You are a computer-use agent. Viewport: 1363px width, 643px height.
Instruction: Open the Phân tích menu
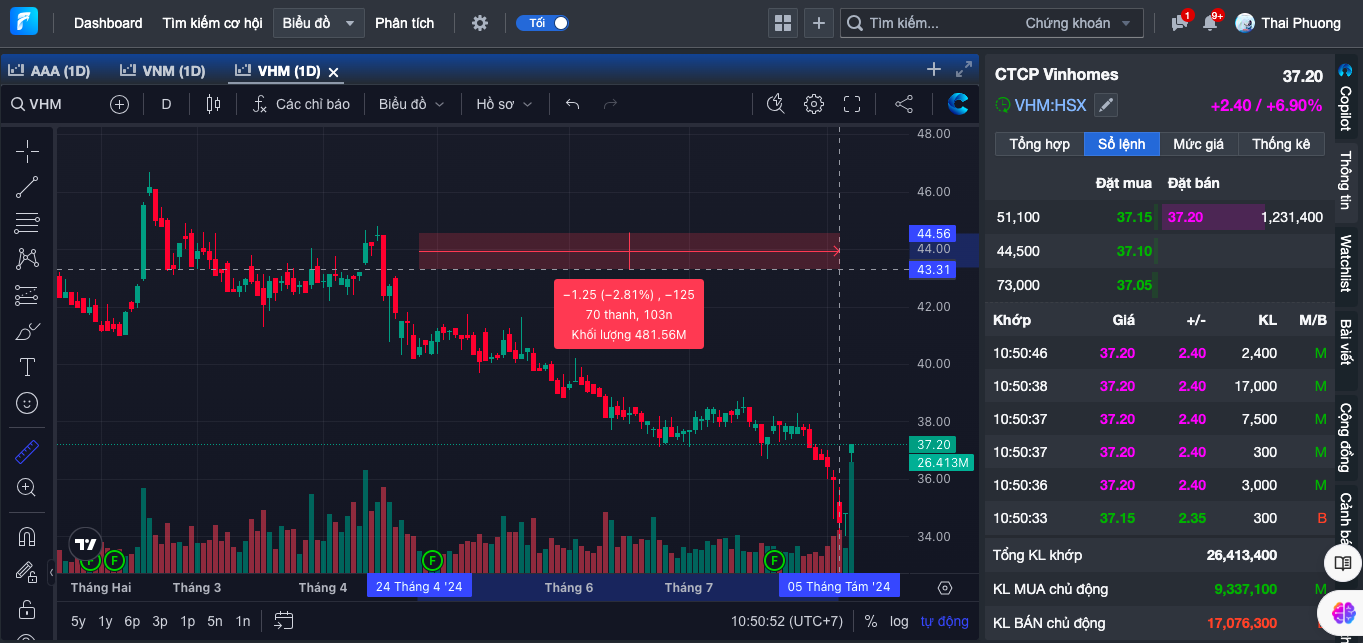405,23
